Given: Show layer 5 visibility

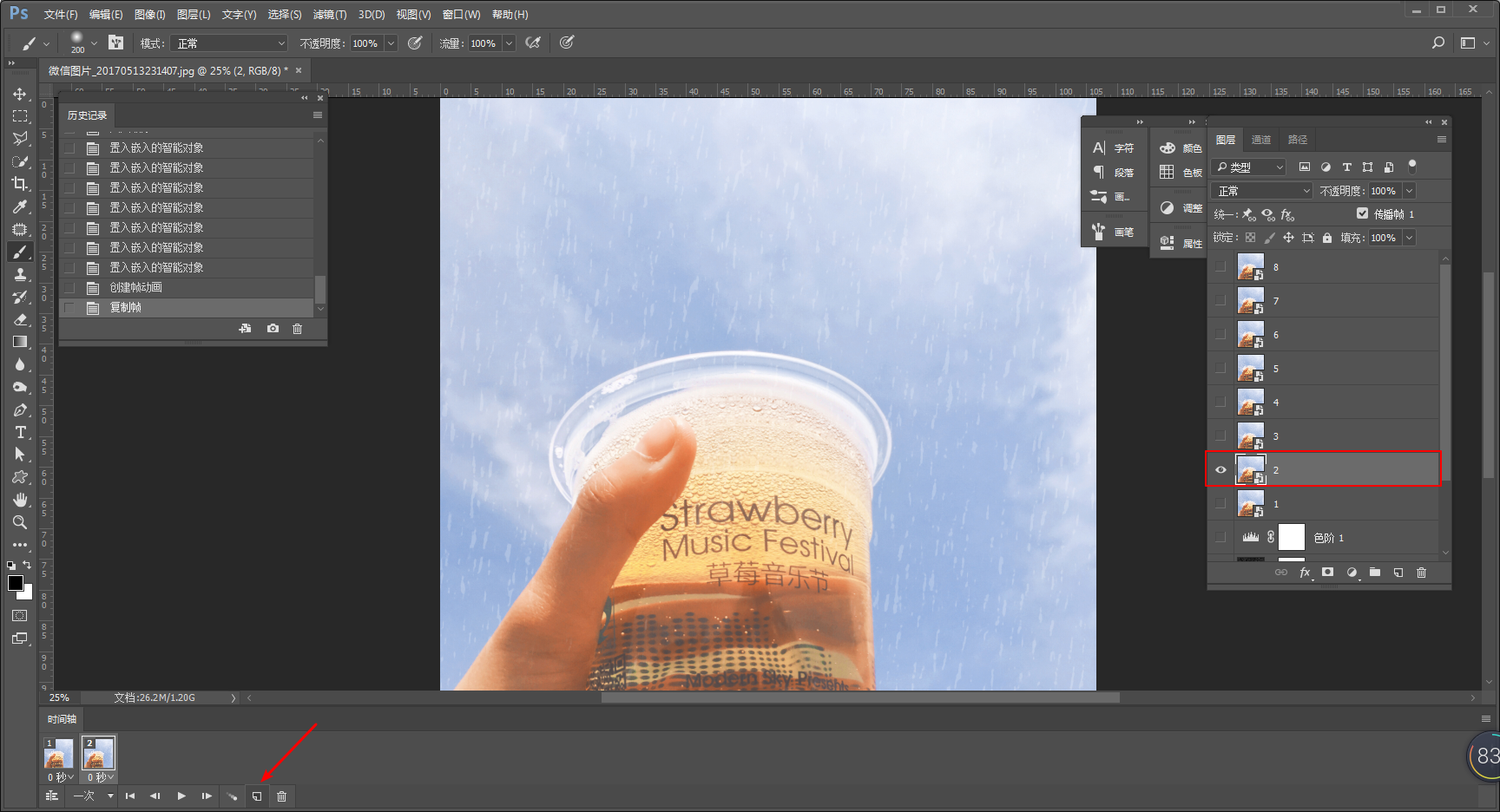Looking at the screenshot, I should (x=1221, y=369).
